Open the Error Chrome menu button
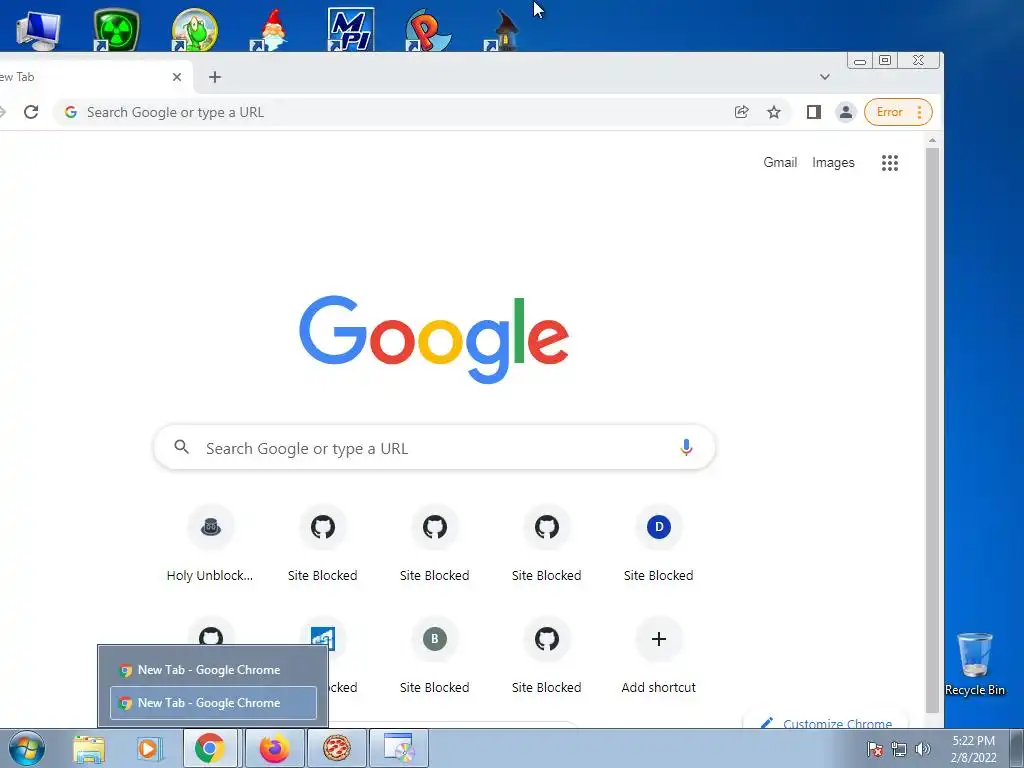 pos(898,112)
